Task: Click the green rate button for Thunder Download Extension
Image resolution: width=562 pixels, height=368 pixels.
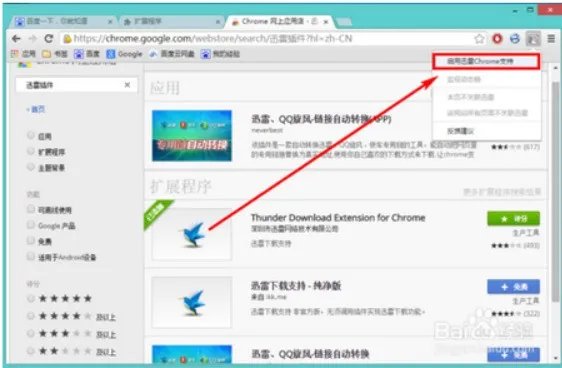Action: click(513, 219)
